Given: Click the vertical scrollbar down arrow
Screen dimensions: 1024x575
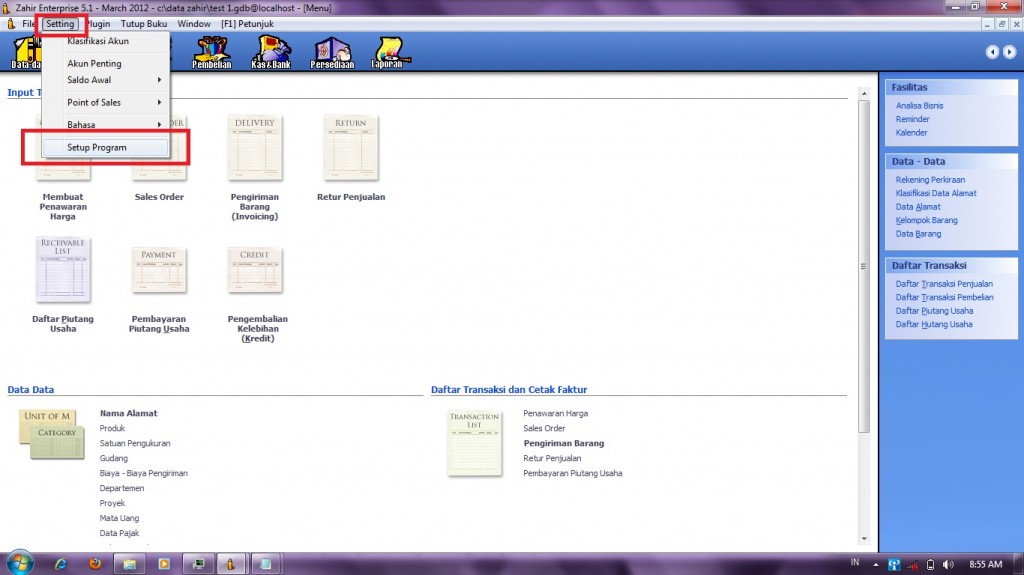Looking at the screenshot, I should point(864,539).
